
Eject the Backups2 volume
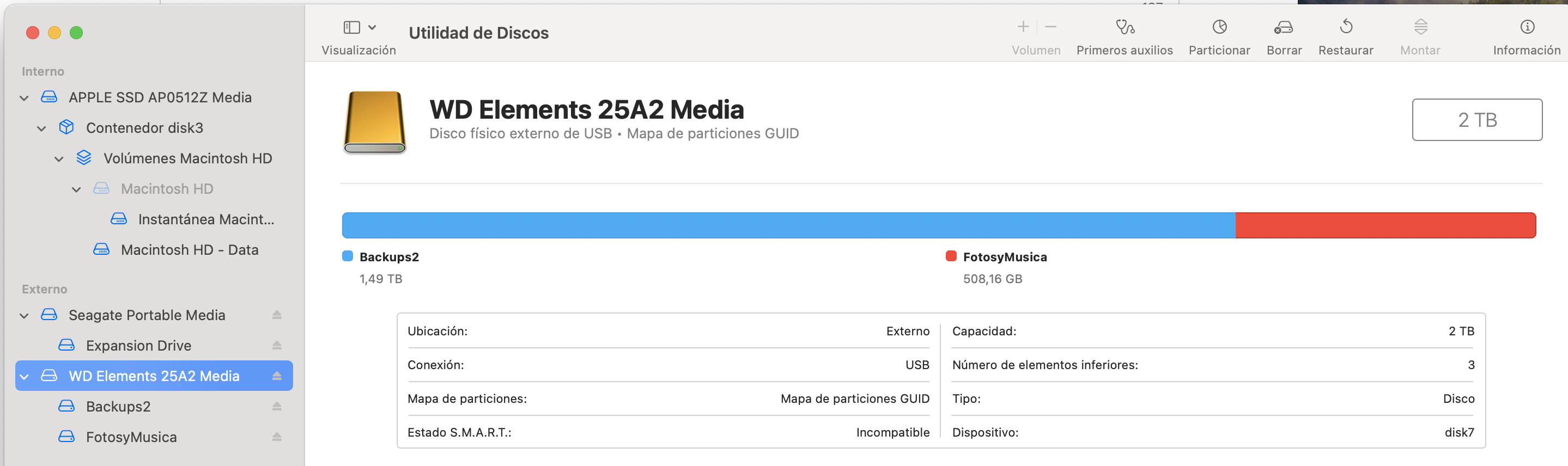[277, 406]
